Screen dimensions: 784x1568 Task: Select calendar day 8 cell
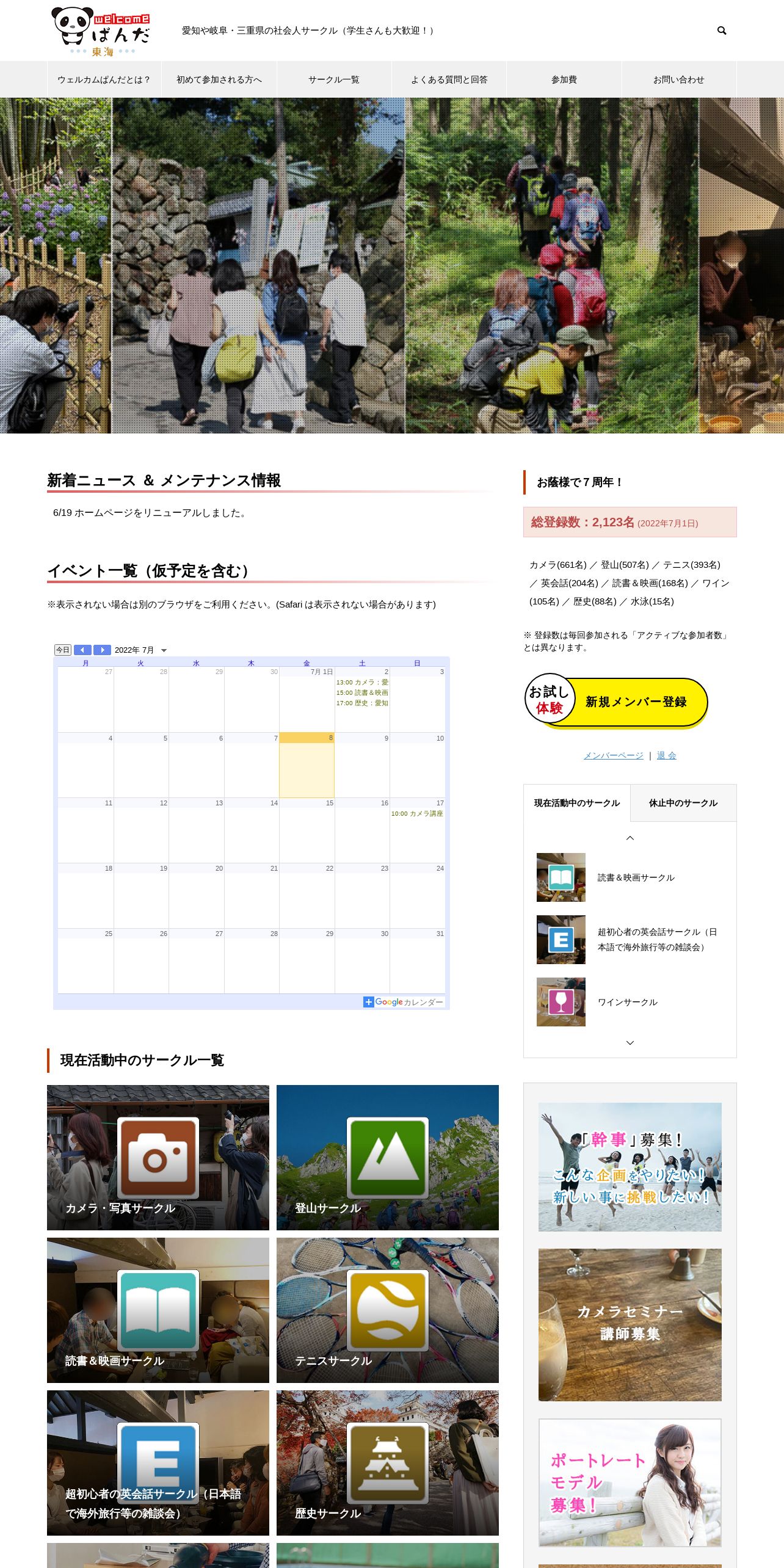click(x=307, y=764)
